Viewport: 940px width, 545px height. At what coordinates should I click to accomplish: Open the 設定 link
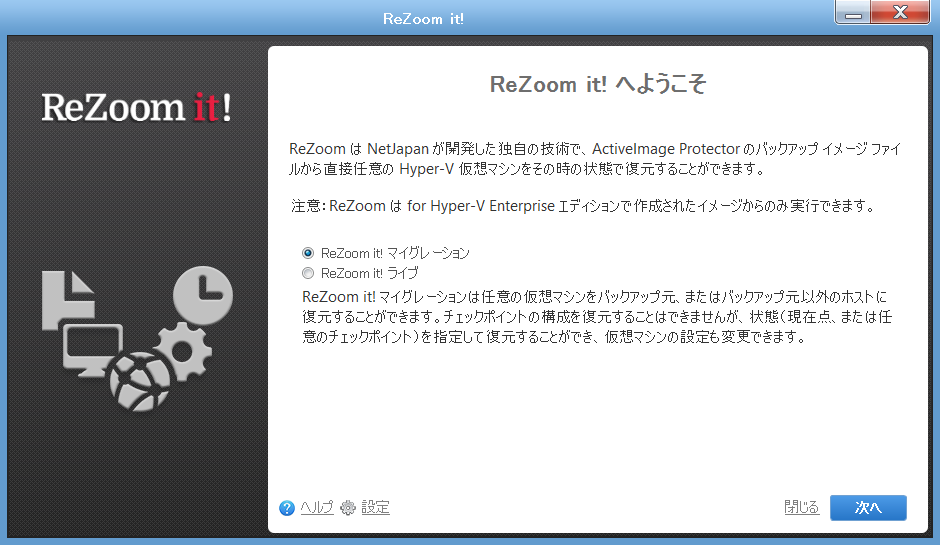(376, 508)
